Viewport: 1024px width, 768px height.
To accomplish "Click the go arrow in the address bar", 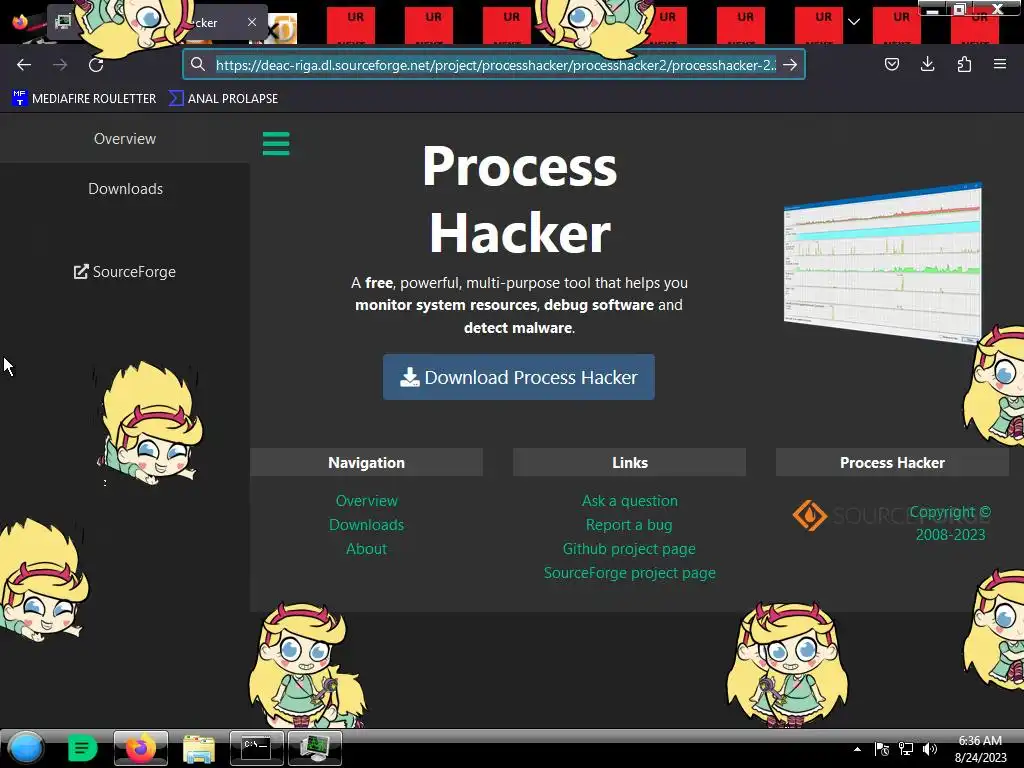I will pyautogui.click(x=790, y=65).
